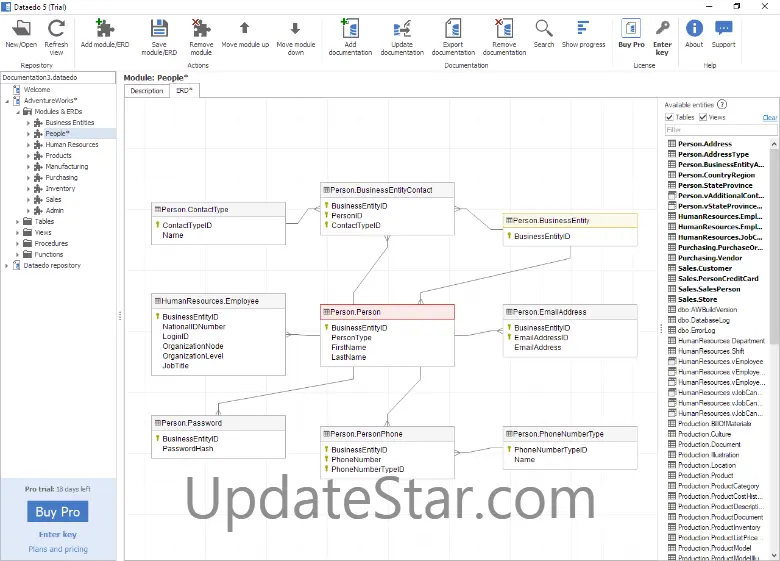Collapse the Modules & ERDs node
This screenshot has width=780, height=561.
[x=18, y=112]
